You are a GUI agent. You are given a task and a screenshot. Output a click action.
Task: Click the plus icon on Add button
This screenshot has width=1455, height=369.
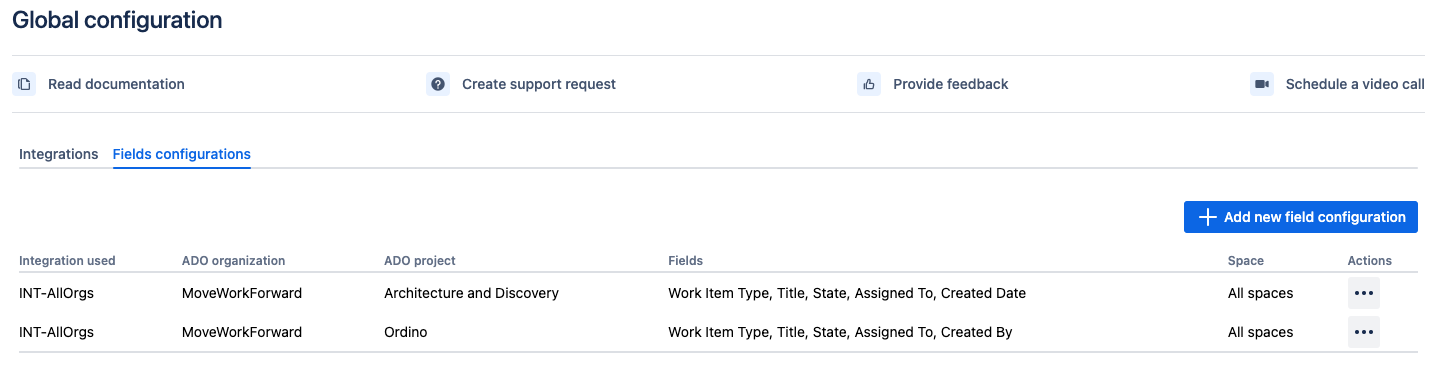coord(1207,217)
